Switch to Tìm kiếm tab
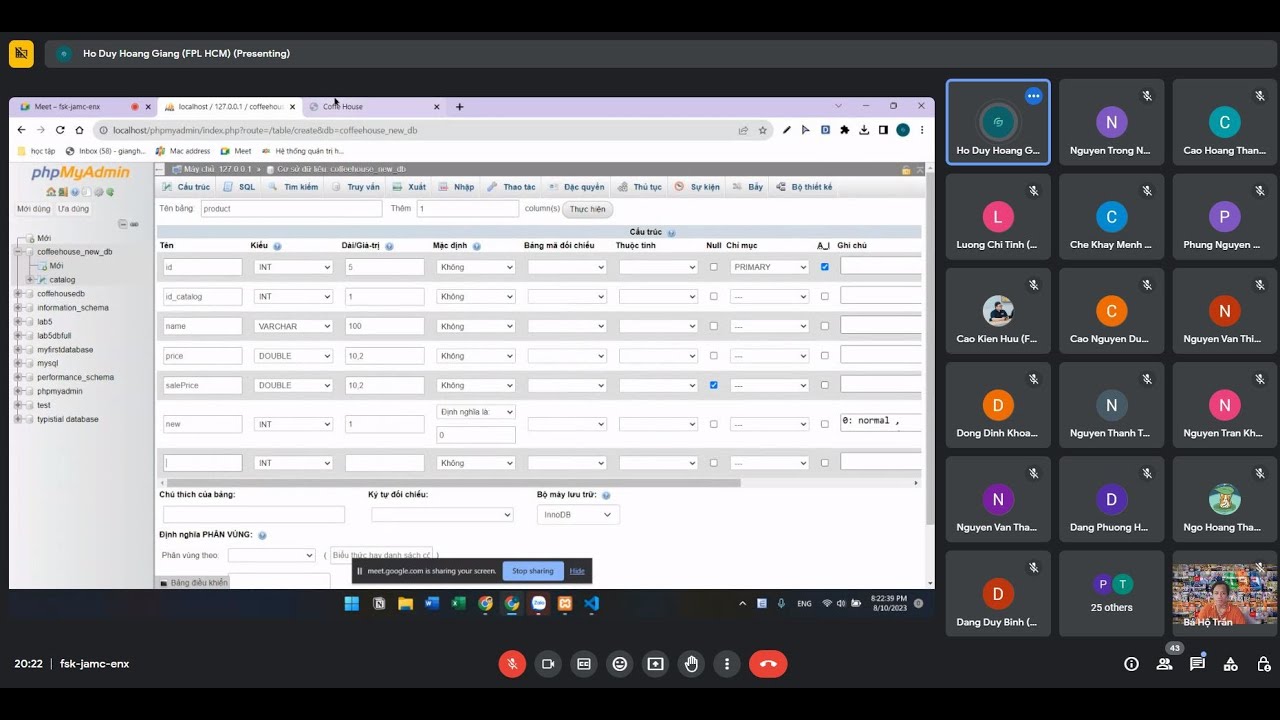 [x=293, y=187]
